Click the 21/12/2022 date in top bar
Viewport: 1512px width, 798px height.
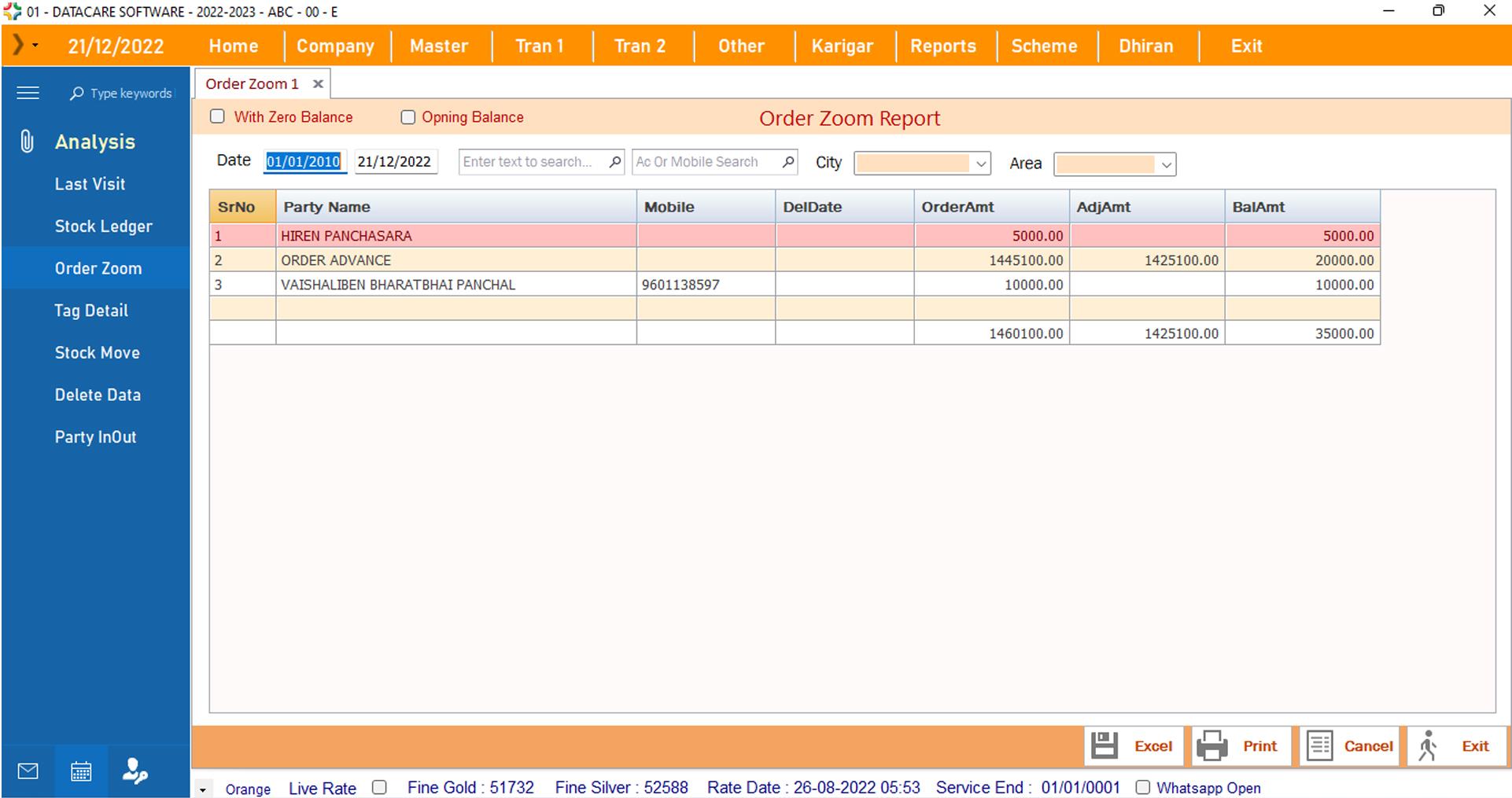(x=116, y=46)
